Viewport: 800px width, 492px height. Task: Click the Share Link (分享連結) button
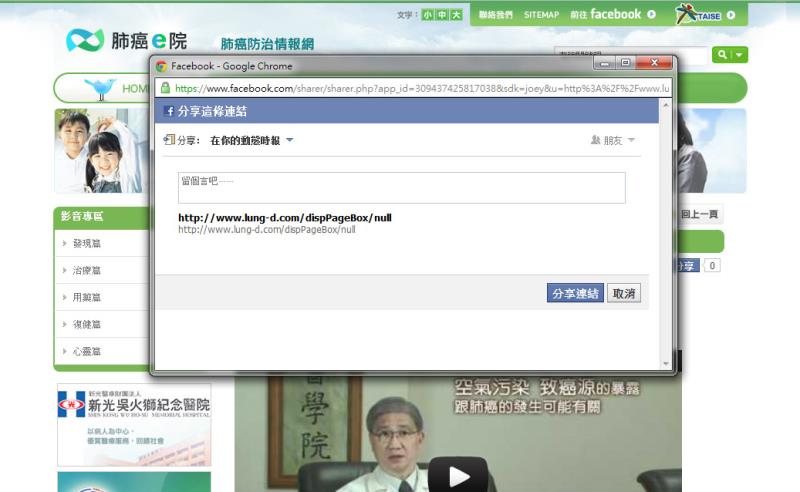(x=575, y=293)
